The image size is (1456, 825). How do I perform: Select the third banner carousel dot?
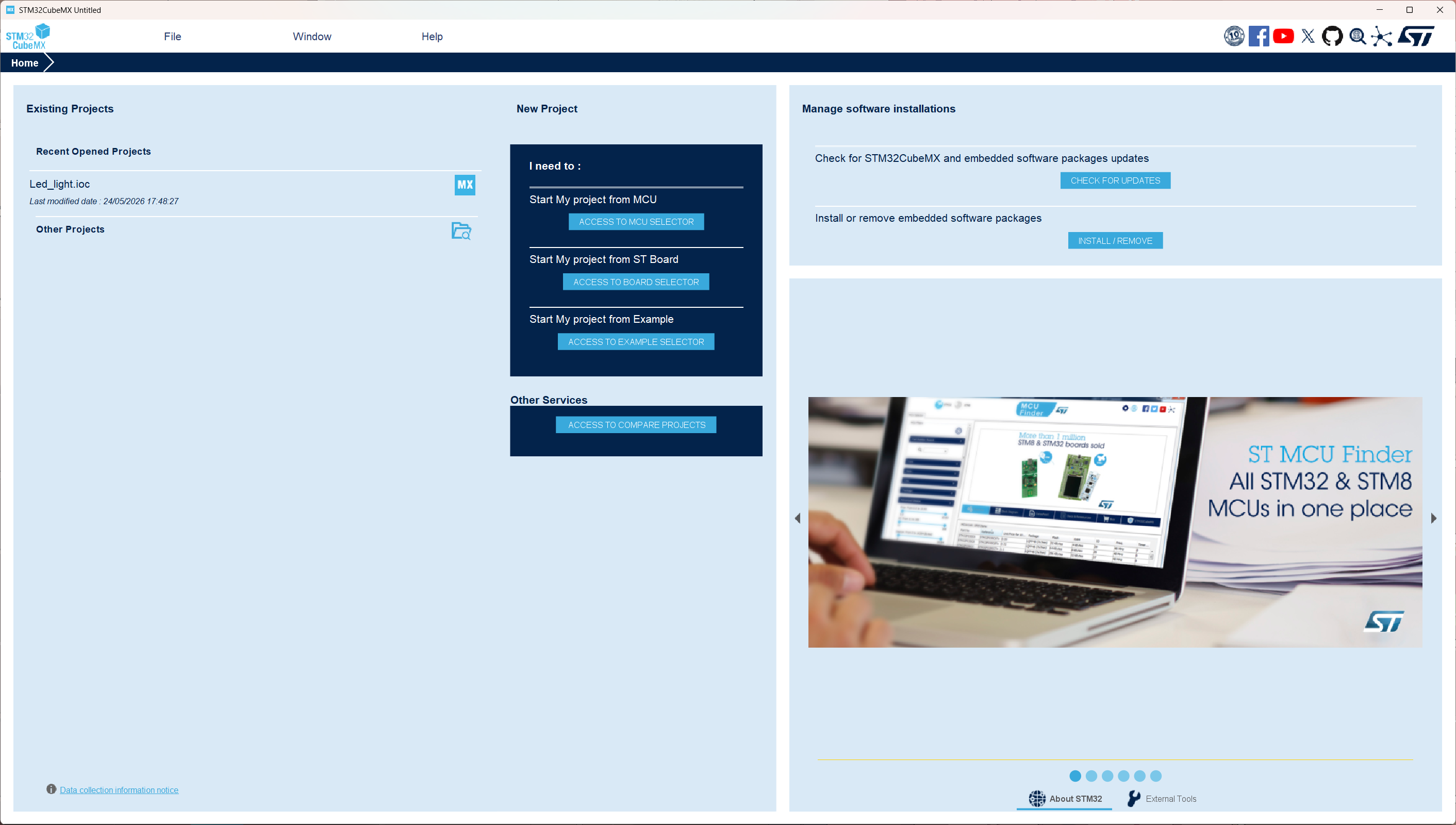click(x=1107, y=775)
